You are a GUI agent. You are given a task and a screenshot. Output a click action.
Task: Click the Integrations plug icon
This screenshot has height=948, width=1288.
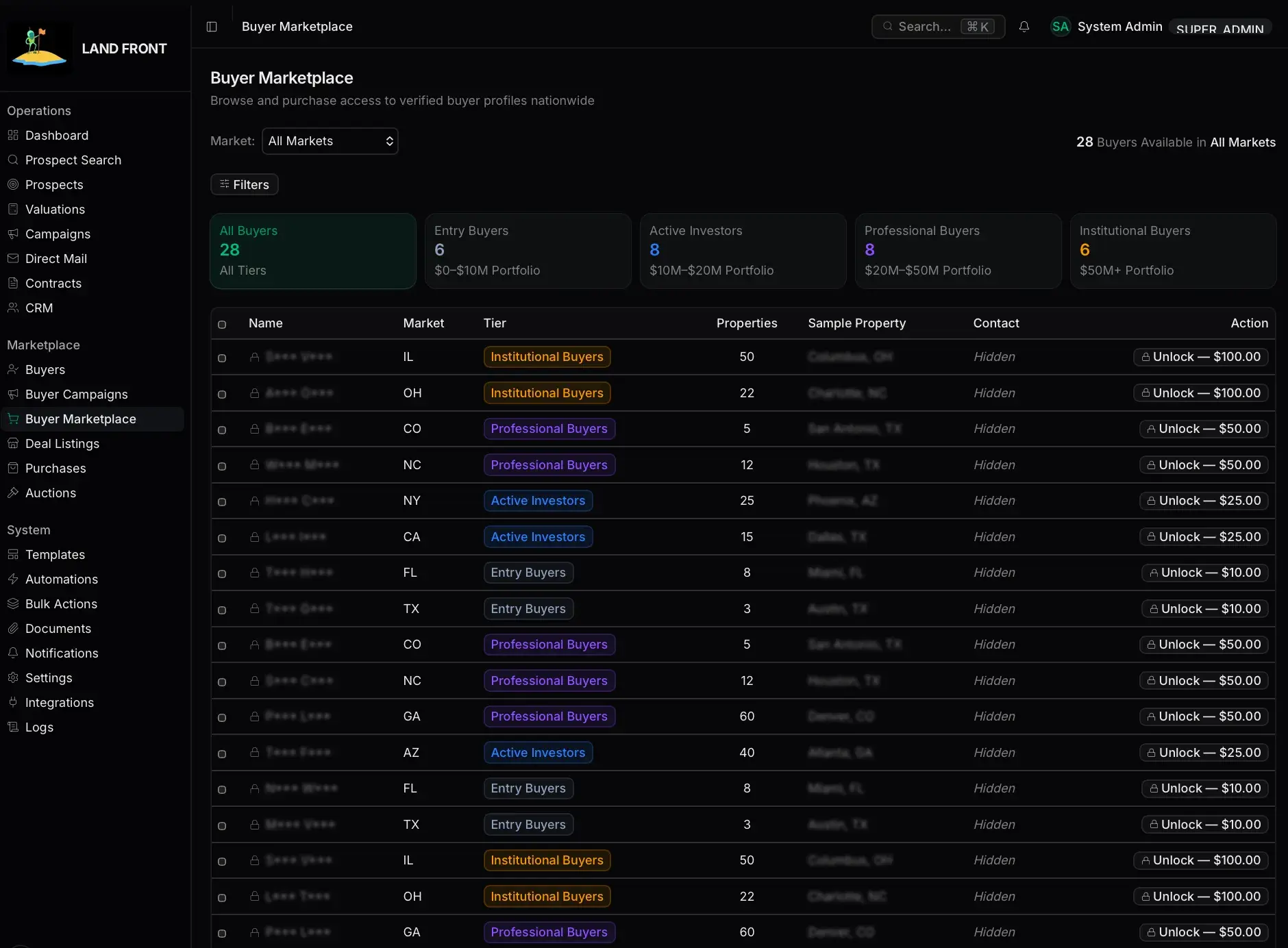[13, 702]
